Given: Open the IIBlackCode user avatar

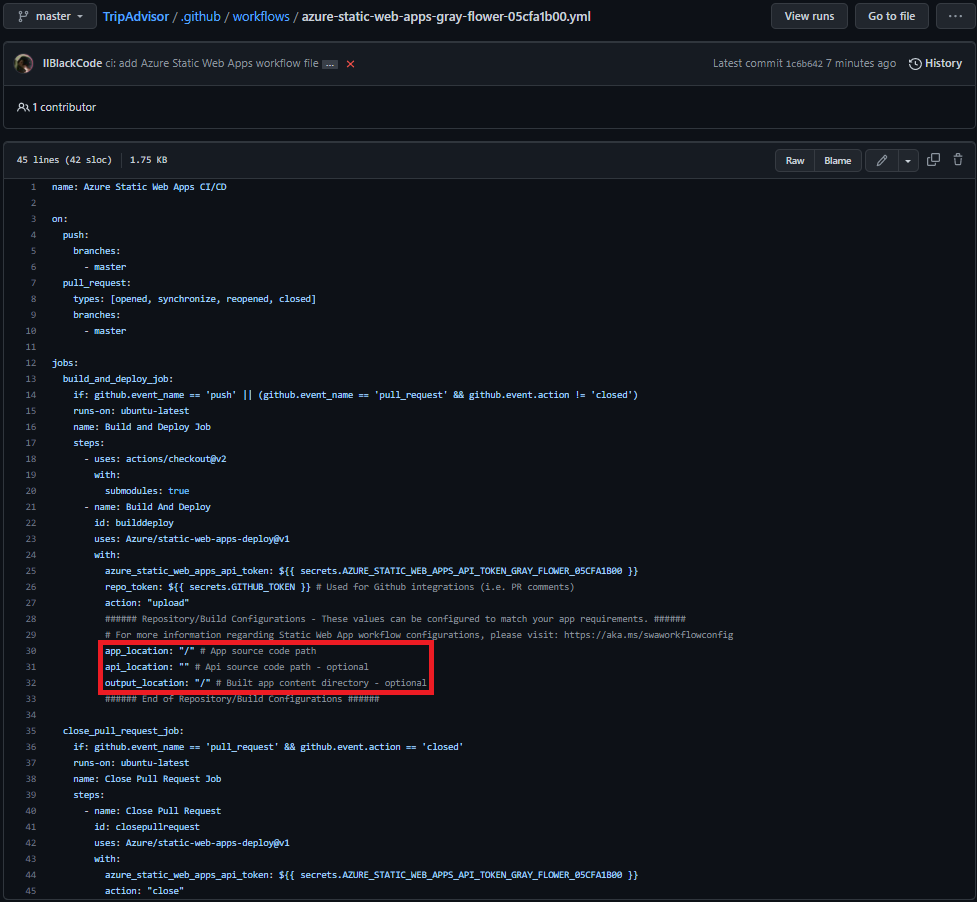Looking at the screenshot, I should point(24,64).
